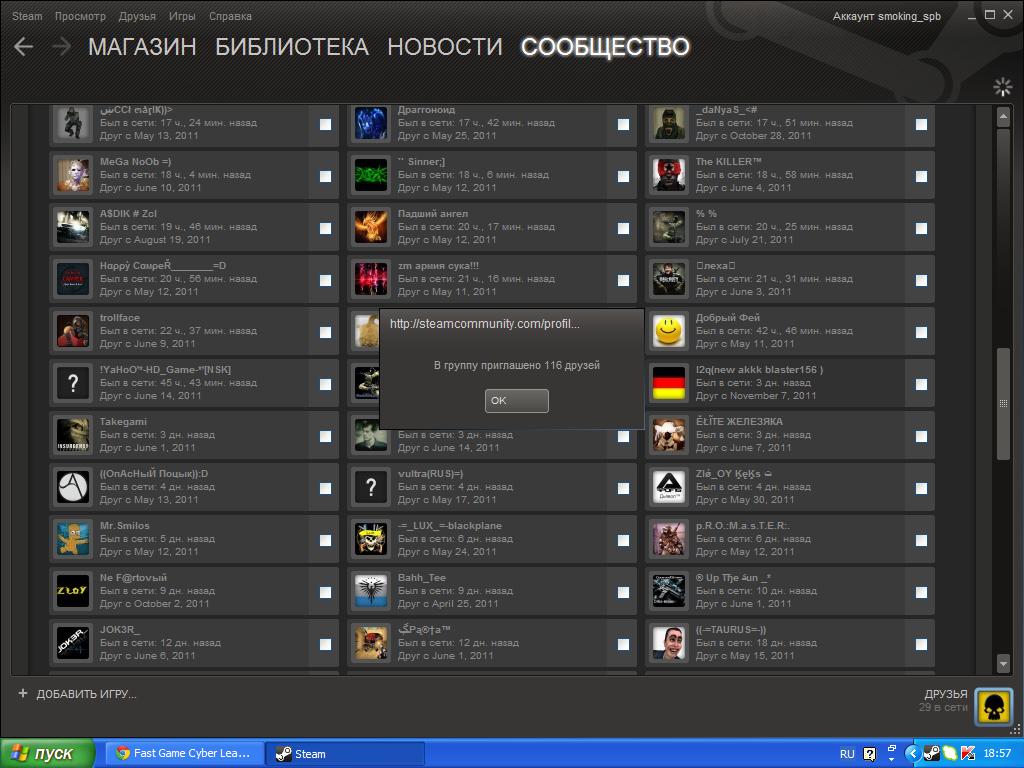Viewport: 1024px width, 768px height.
Task: Click the zm армия avatar
Action: pyautogui.click(x=371, y=279)
